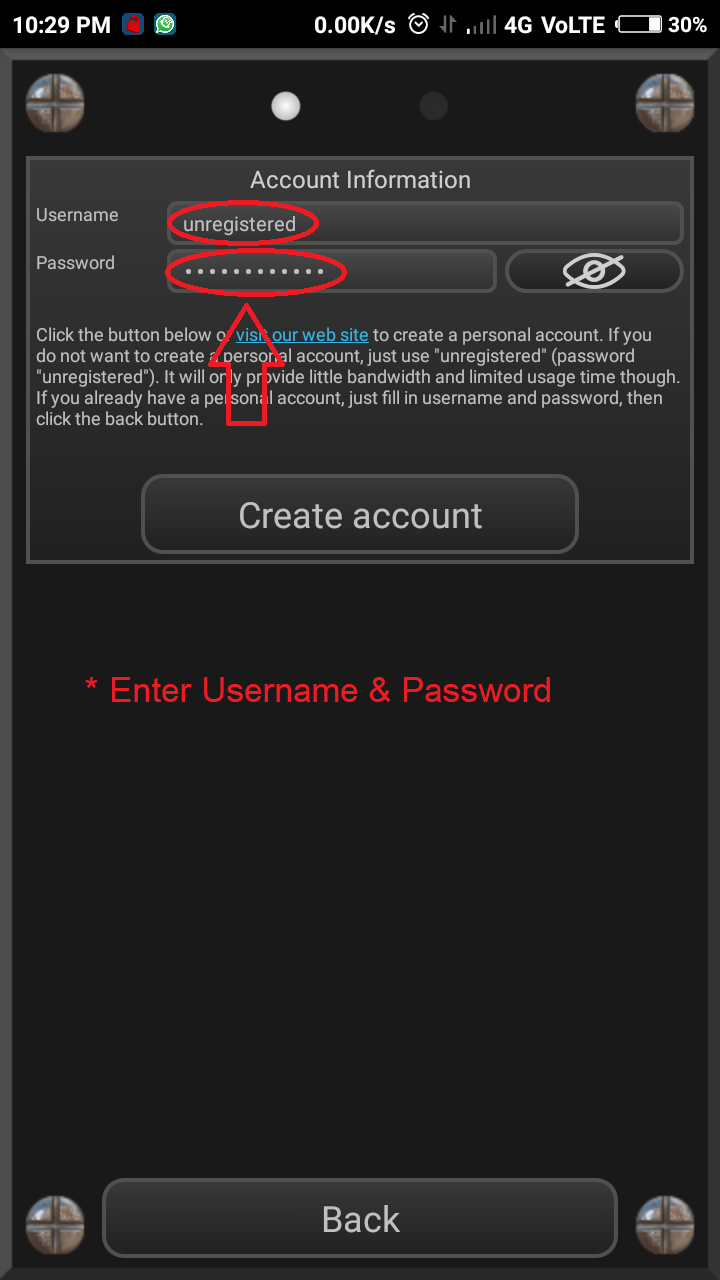Screen dimensions: 720x1280
Task: Select the dark second page indicator dot
Action: tap(433, 106)
